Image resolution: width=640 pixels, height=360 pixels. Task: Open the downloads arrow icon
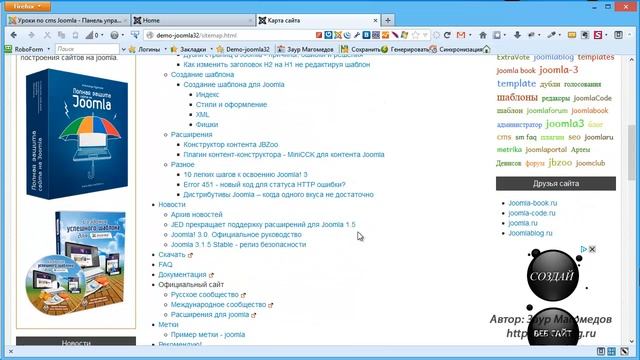pos(517,35)
